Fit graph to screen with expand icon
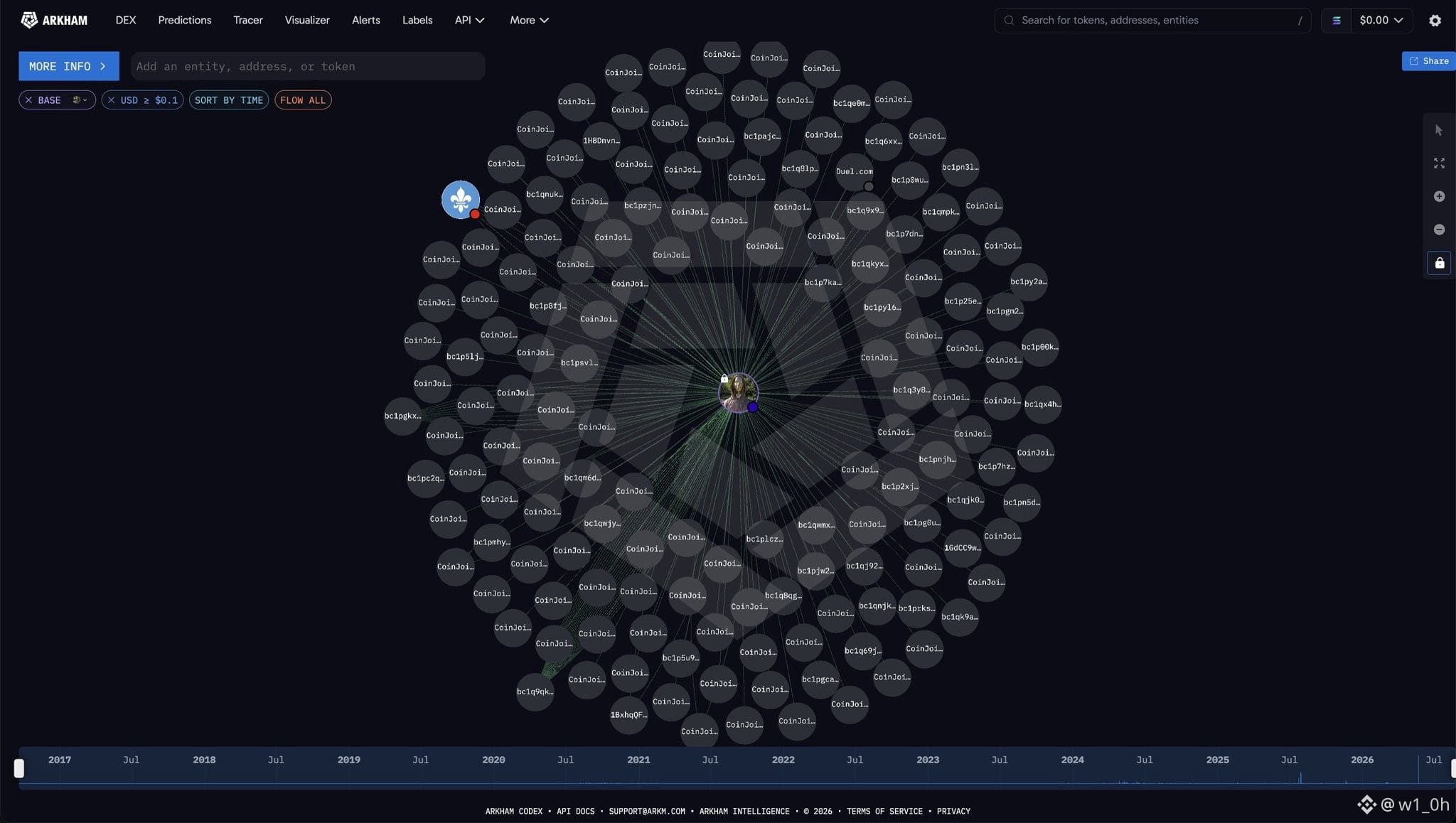Image resolution: width=1456 pixels, height=823 pixels. pos(1439,163)
